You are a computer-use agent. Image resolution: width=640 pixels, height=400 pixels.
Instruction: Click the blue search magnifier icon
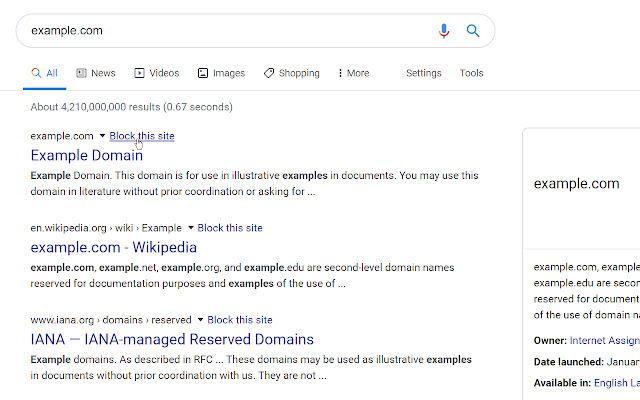(x=473, y=31)
